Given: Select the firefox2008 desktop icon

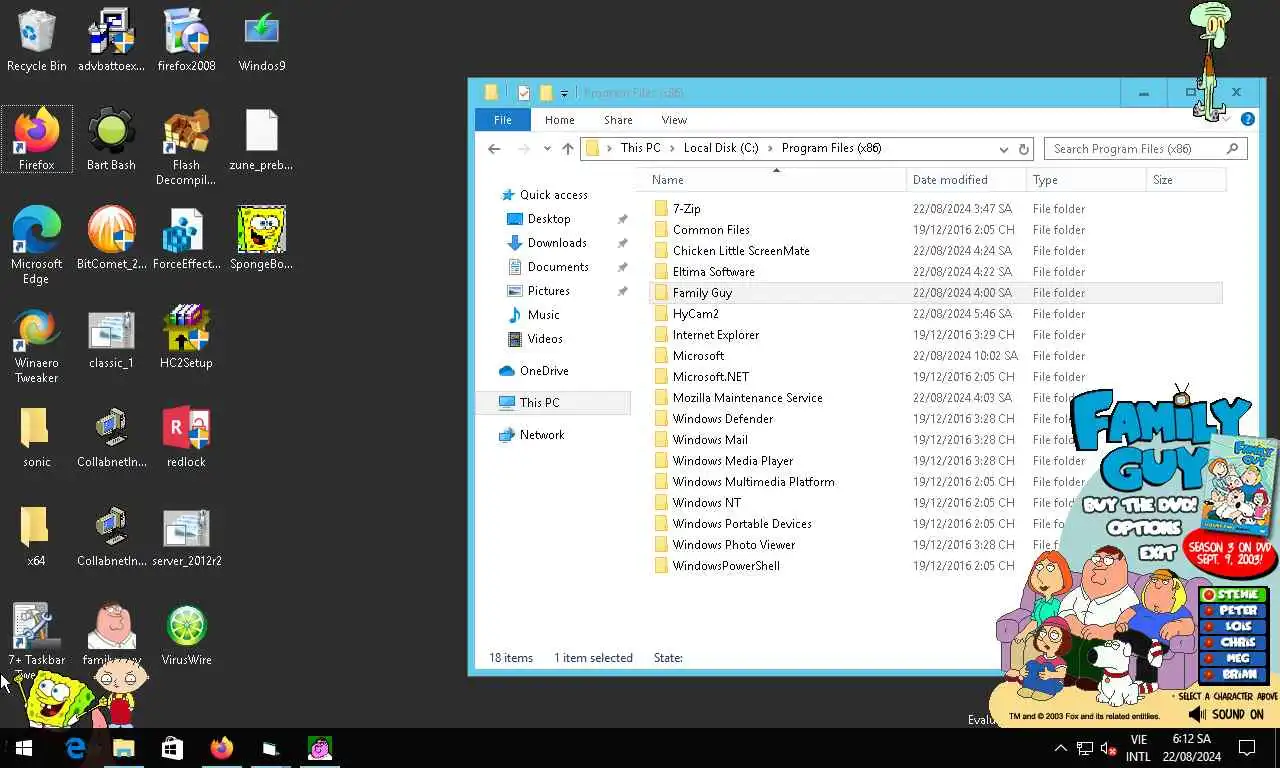Looking at the screenshot, I should tap(186, 40).
